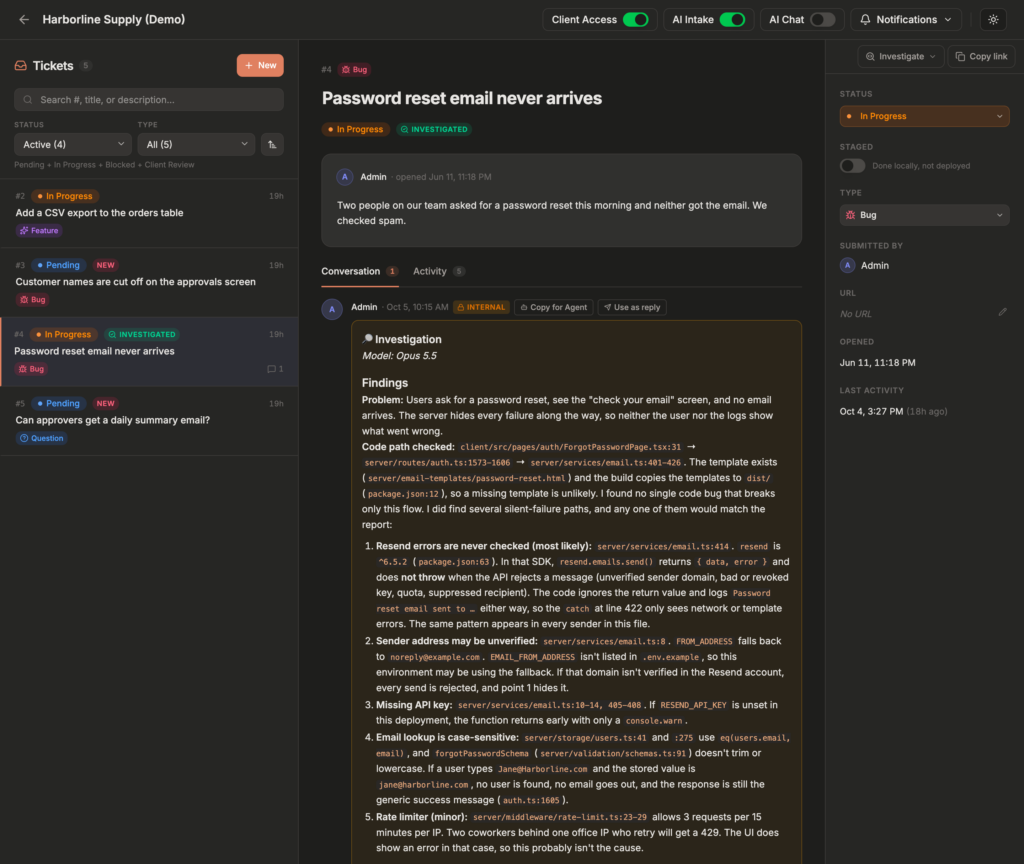
Task: Click Opened date Jun 11, 11:18 PM in sidebar
Action: 877,362
